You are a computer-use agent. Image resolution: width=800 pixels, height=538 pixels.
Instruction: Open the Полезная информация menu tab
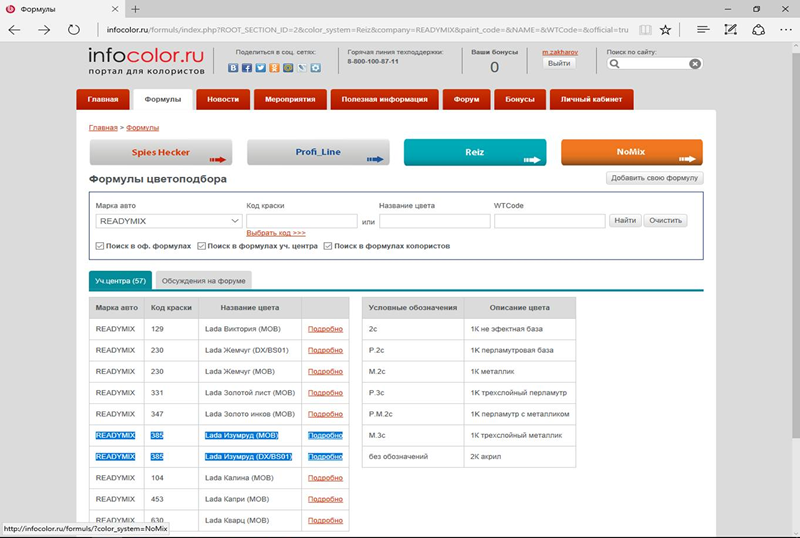tap(384, 100)
